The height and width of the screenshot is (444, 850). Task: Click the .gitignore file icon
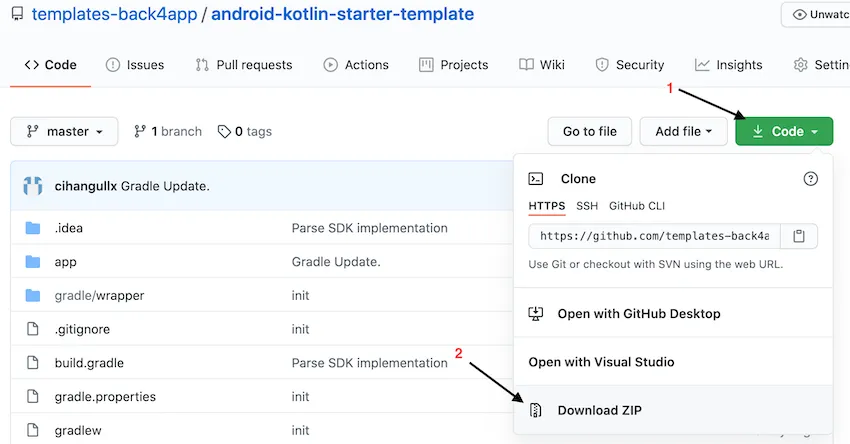coord(33,329)
